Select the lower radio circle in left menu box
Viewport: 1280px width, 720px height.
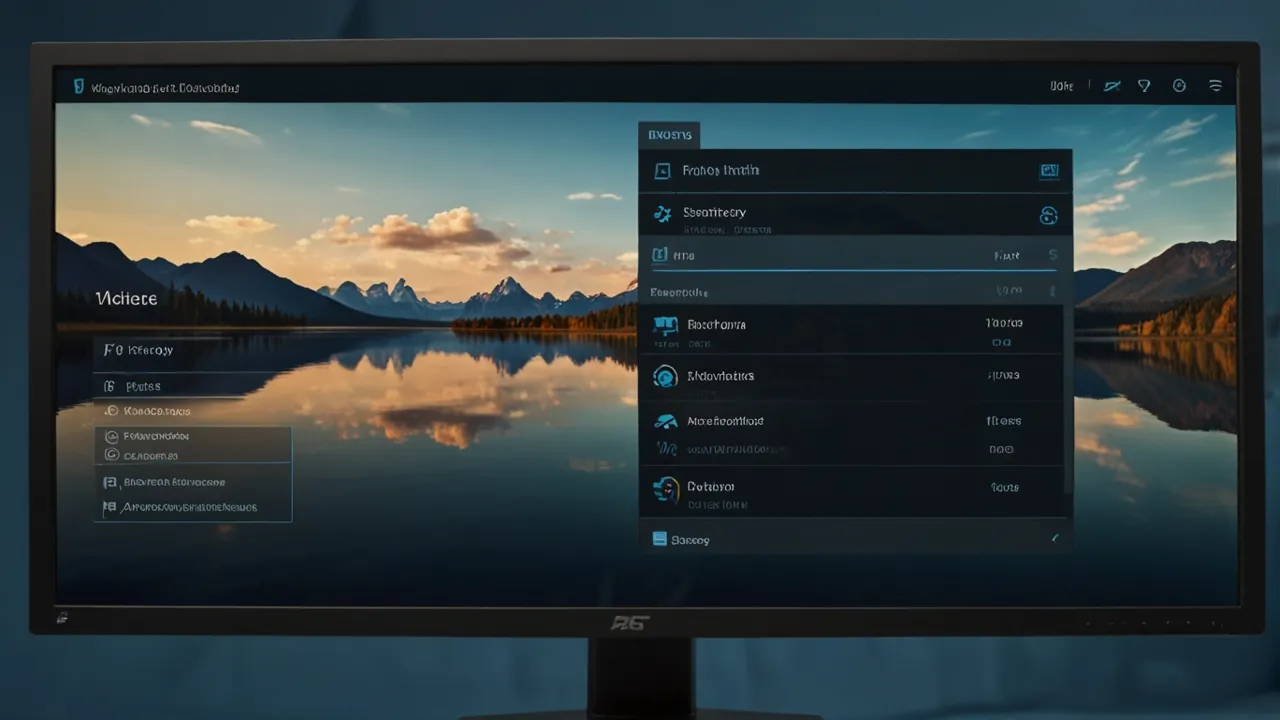coord(112,455)
